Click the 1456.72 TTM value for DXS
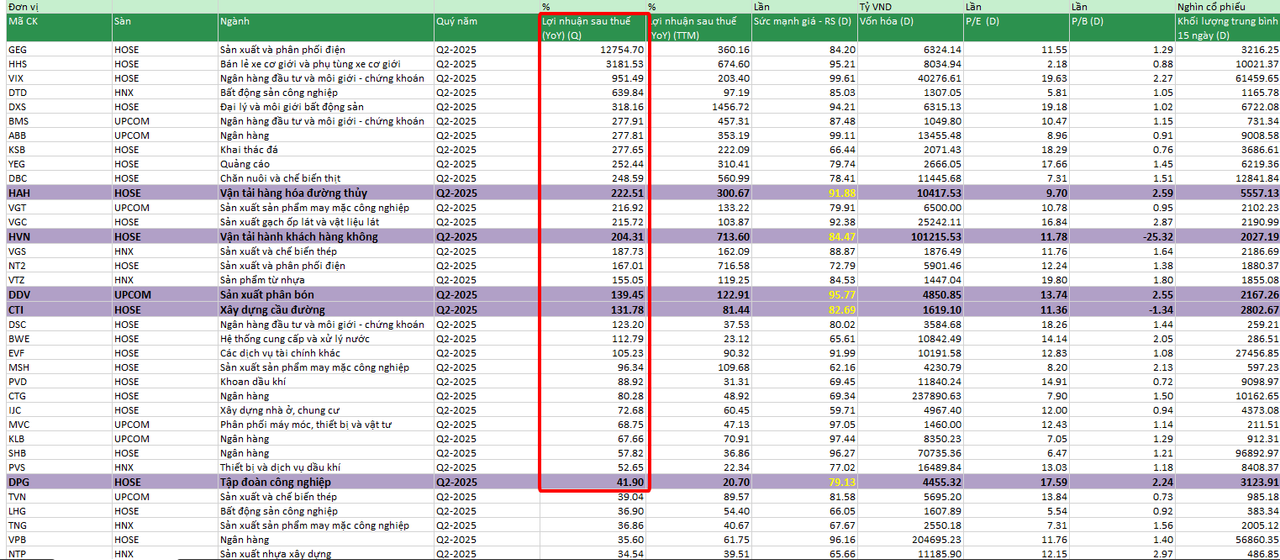This screenshot has width=1280, height=560. pos(730,106)
